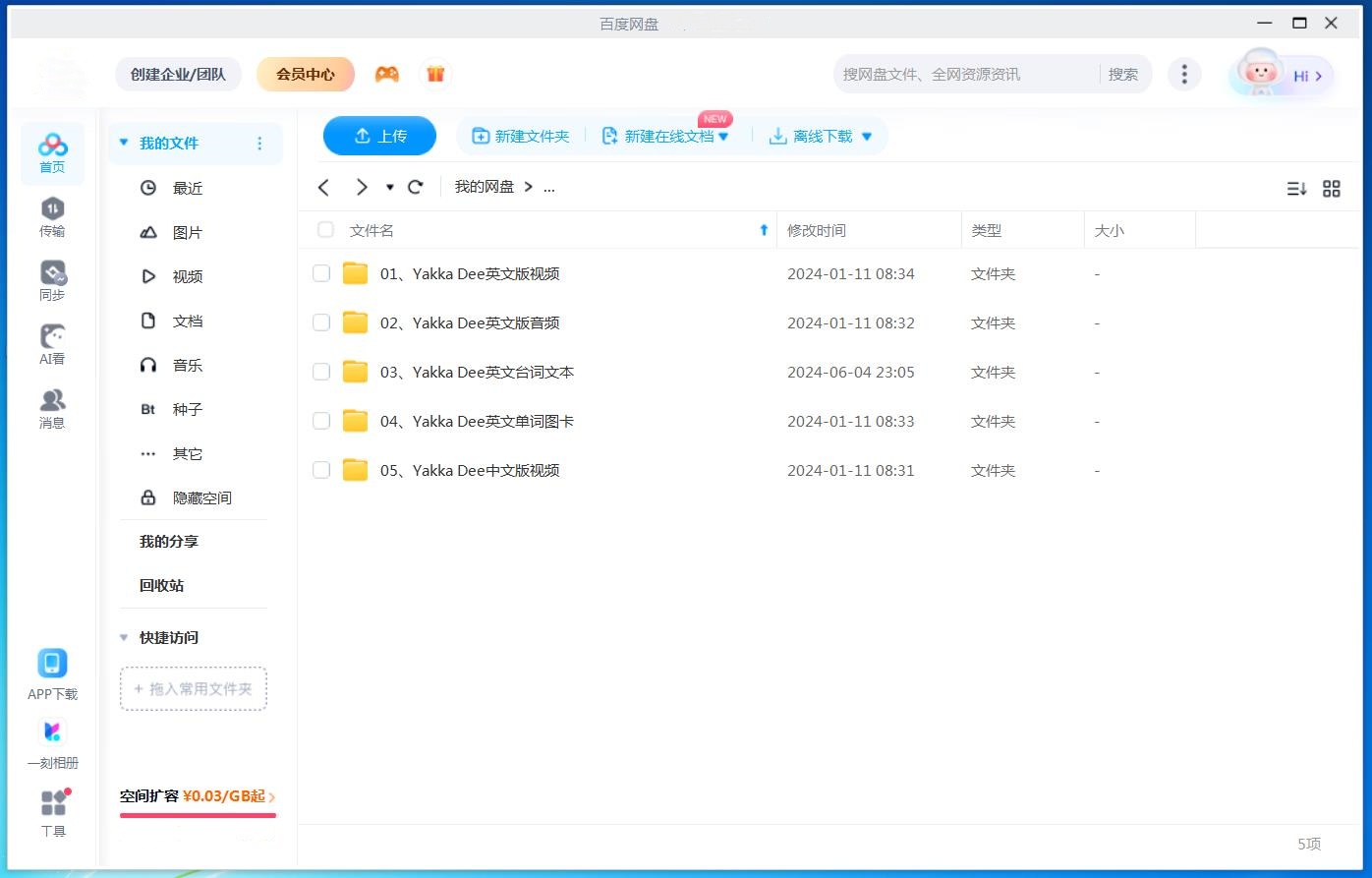Image resolution: width=1372 pixels, height=878 pixels.
Task: Go forward with the right arrow
Action: pos(361,187)
